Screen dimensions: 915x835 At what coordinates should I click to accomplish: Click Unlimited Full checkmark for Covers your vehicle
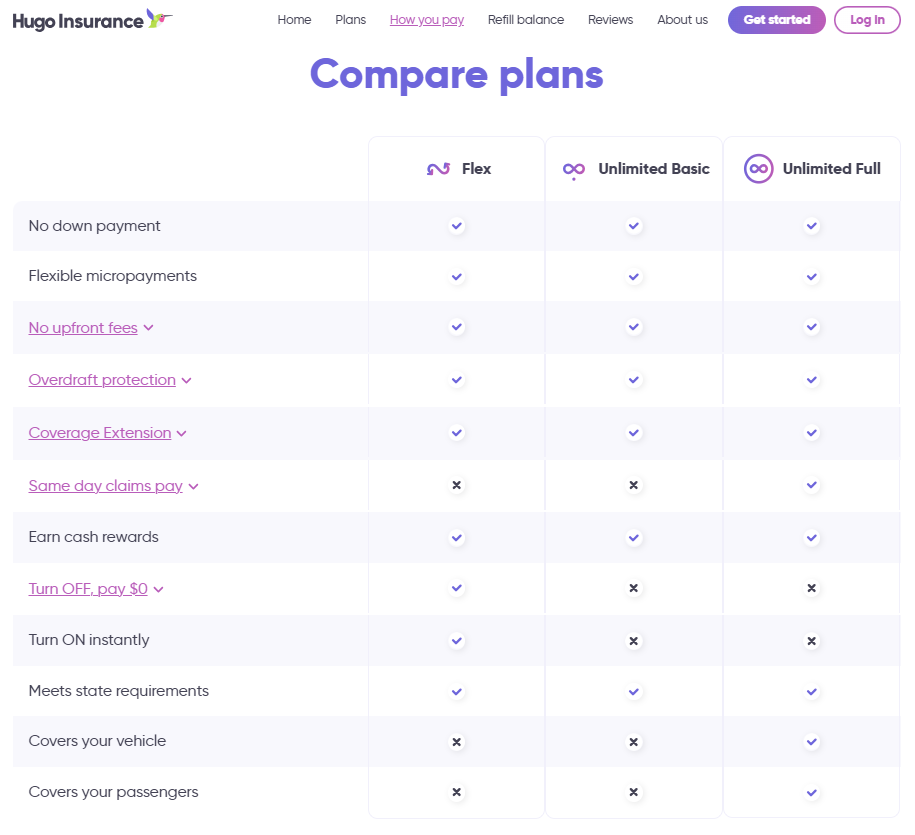812,742
